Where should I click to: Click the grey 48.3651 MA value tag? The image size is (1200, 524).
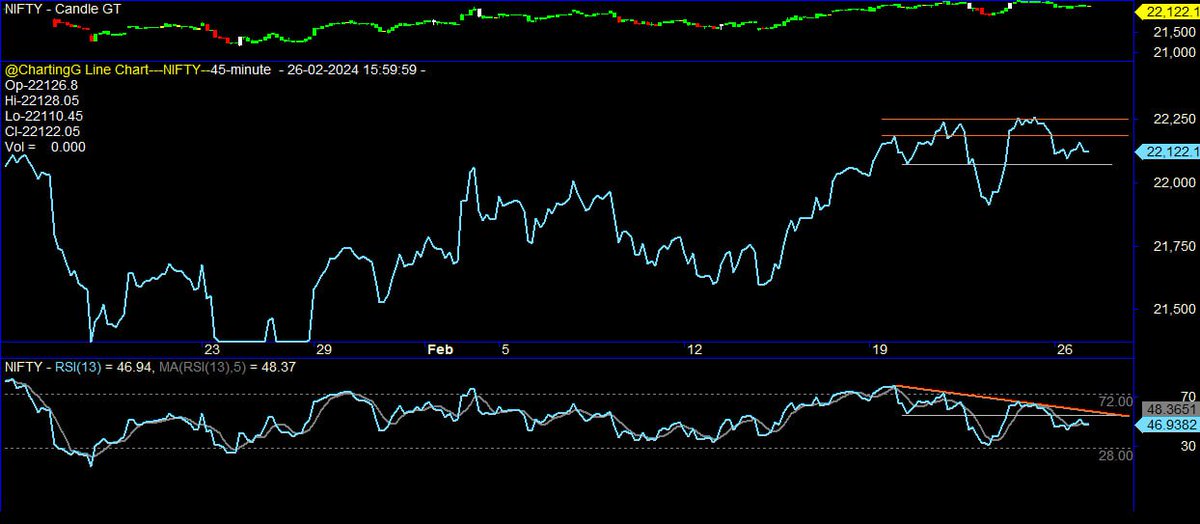coord(1169,410)
